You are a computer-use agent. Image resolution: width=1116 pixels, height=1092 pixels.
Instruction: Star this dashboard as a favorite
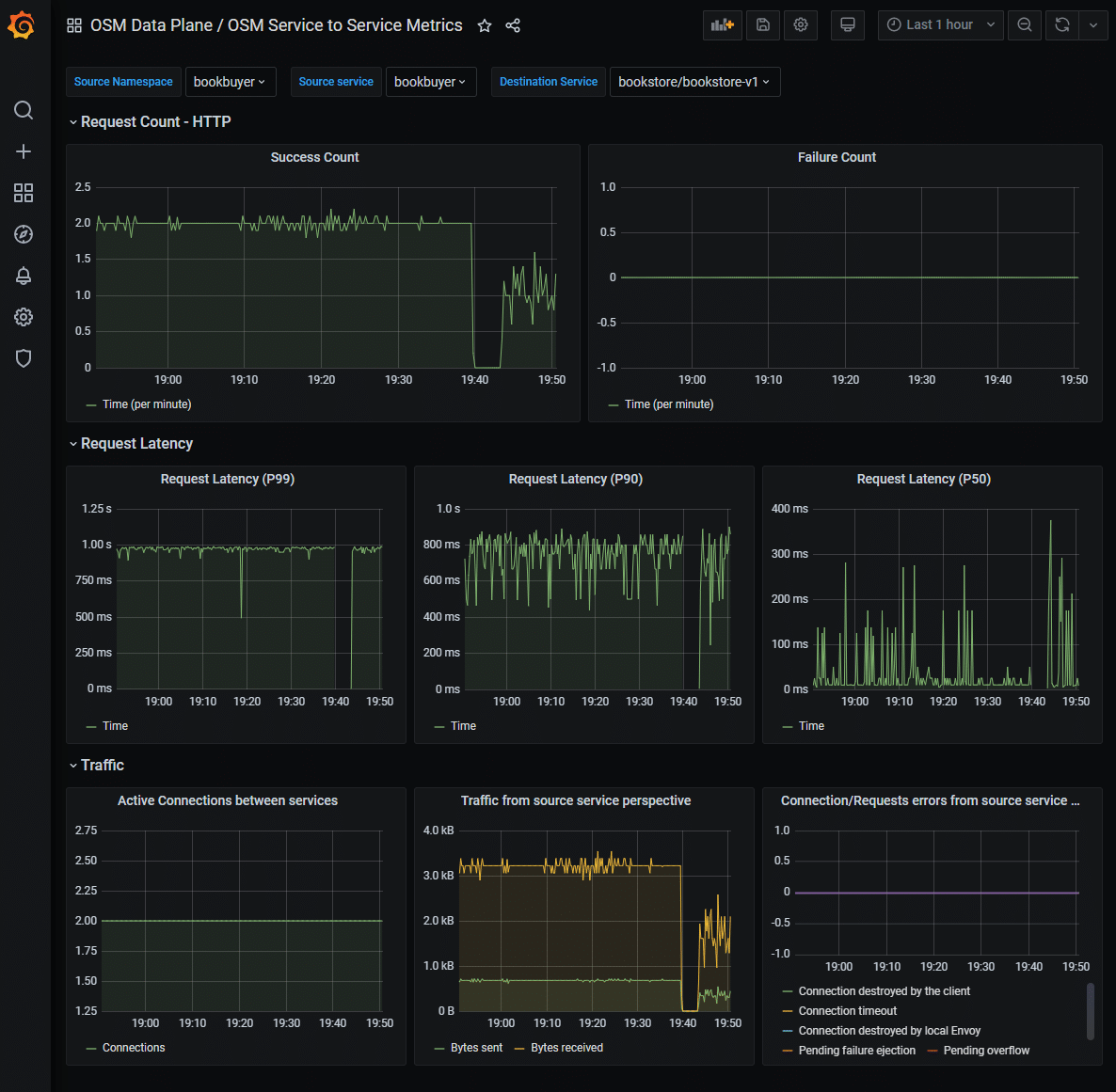(x=484, y=25)
